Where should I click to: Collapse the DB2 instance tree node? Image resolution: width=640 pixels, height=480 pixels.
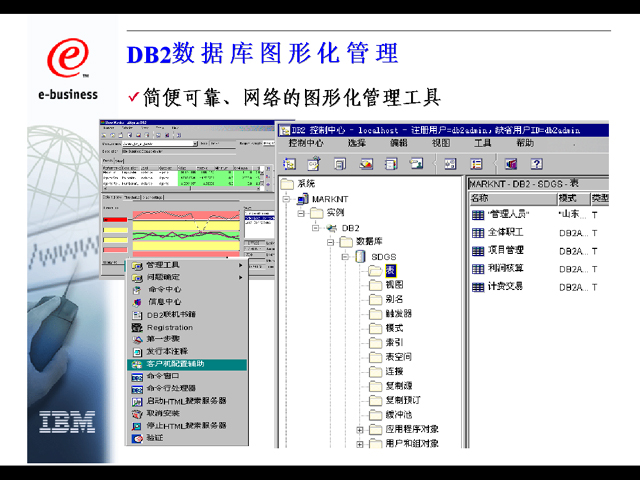click(x=316, y=228)
